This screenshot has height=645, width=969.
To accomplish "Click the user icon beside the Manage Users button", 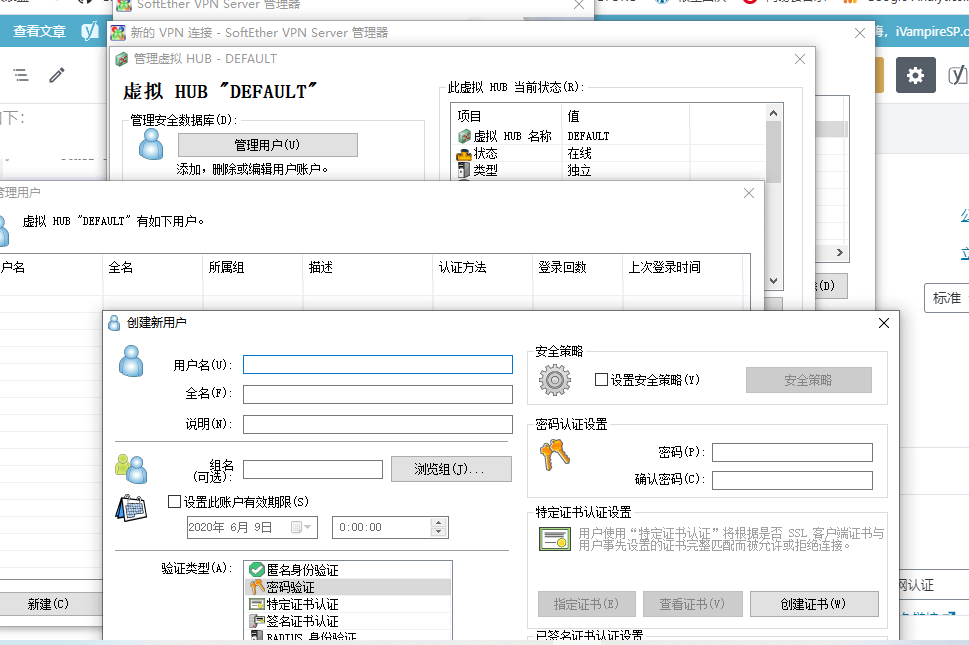I will [151, 144].
